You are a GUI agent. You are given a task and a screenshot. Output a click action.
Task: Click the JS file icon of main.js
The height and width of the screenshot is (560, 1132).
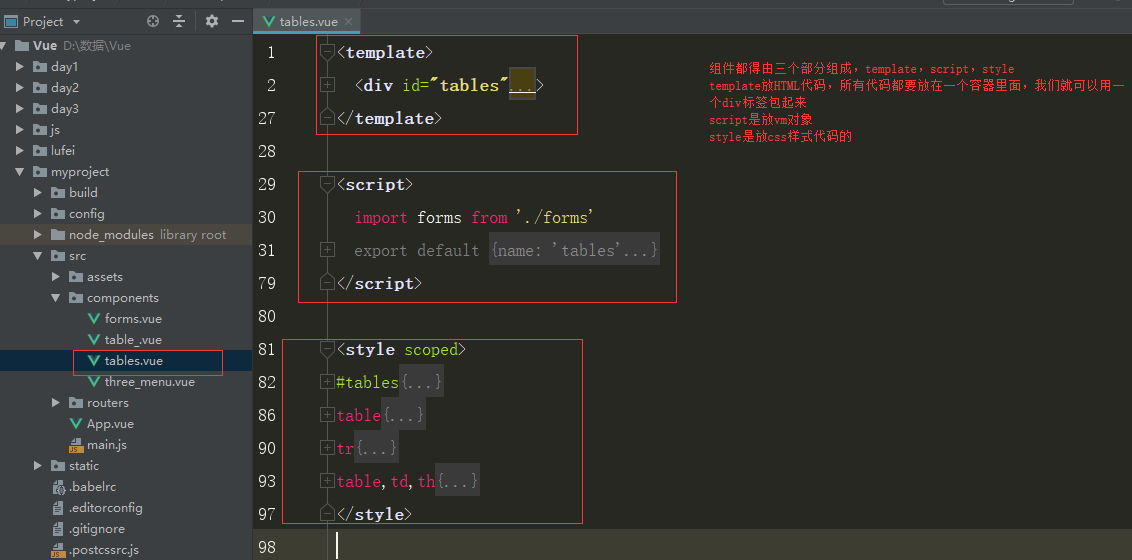(76, 445)
